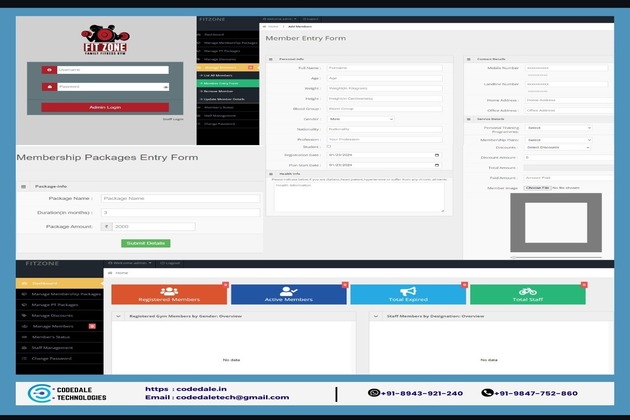Viewport: 630px width, 420px height.
Task: Click the Choose File button for Member Image
Action: 536,187
